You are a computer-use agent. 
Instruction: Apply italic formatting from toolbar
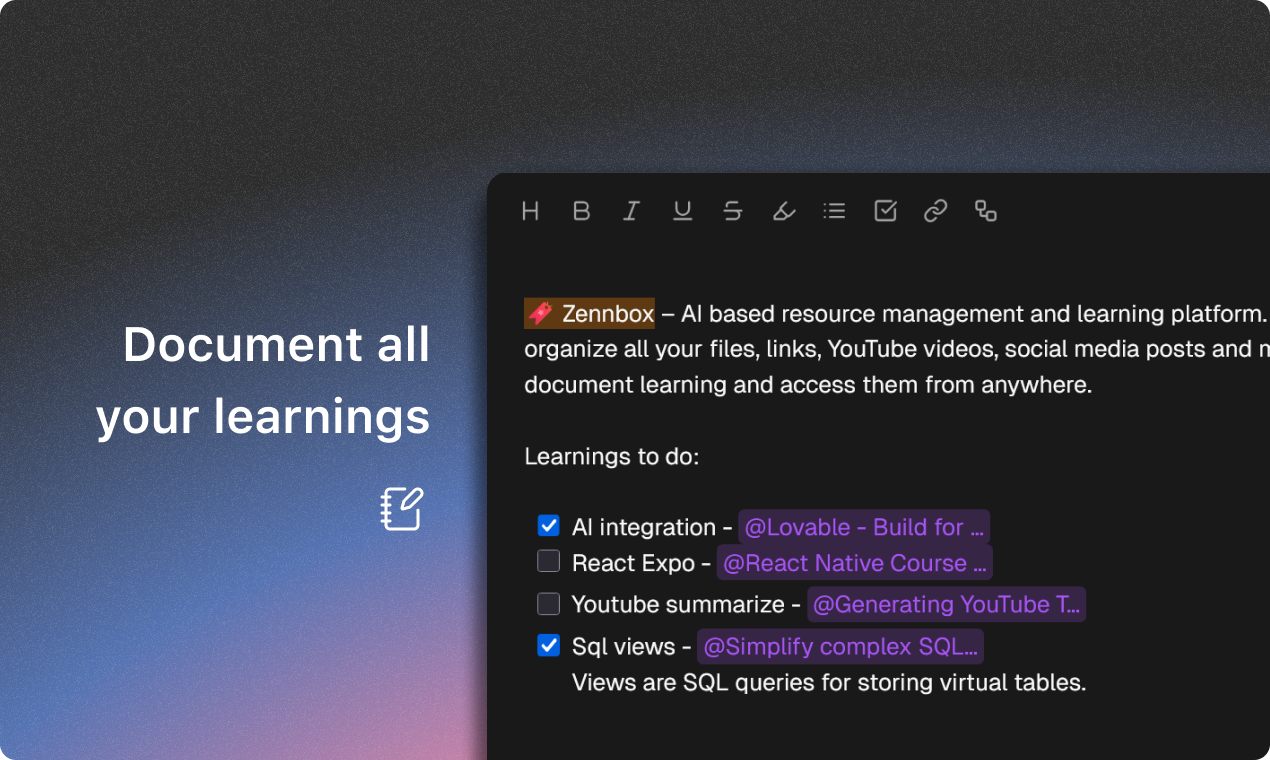pyautogui.click(x=631, y=211)
